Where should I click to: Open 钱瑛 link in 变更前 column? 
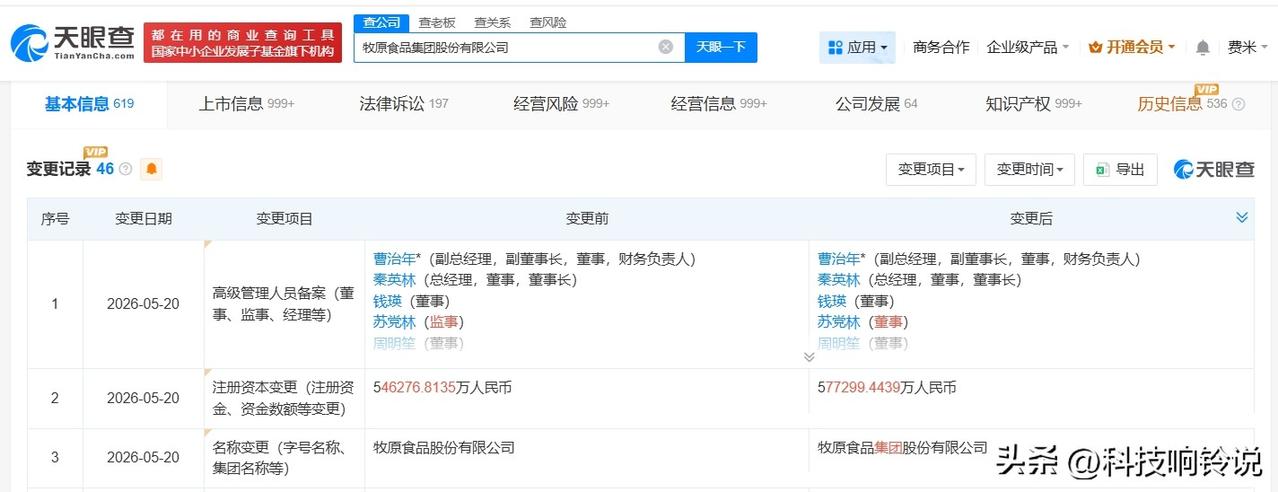[x=387, y=301]
